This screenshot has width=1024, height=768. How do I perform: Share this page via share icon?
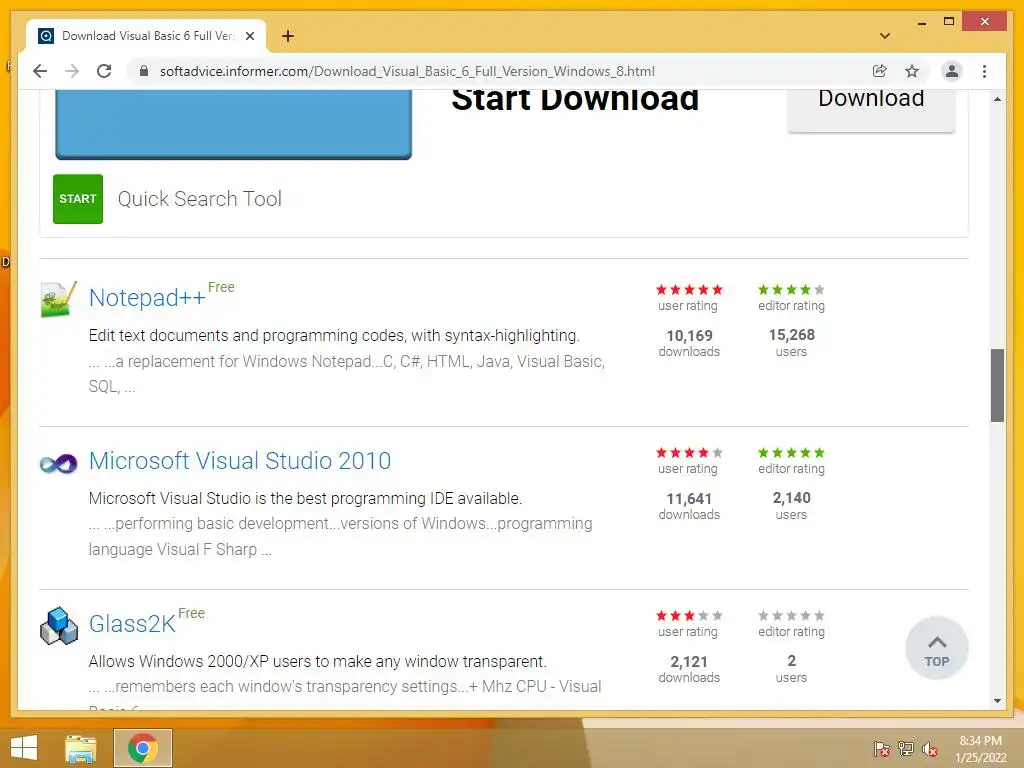tap(880, 71)
